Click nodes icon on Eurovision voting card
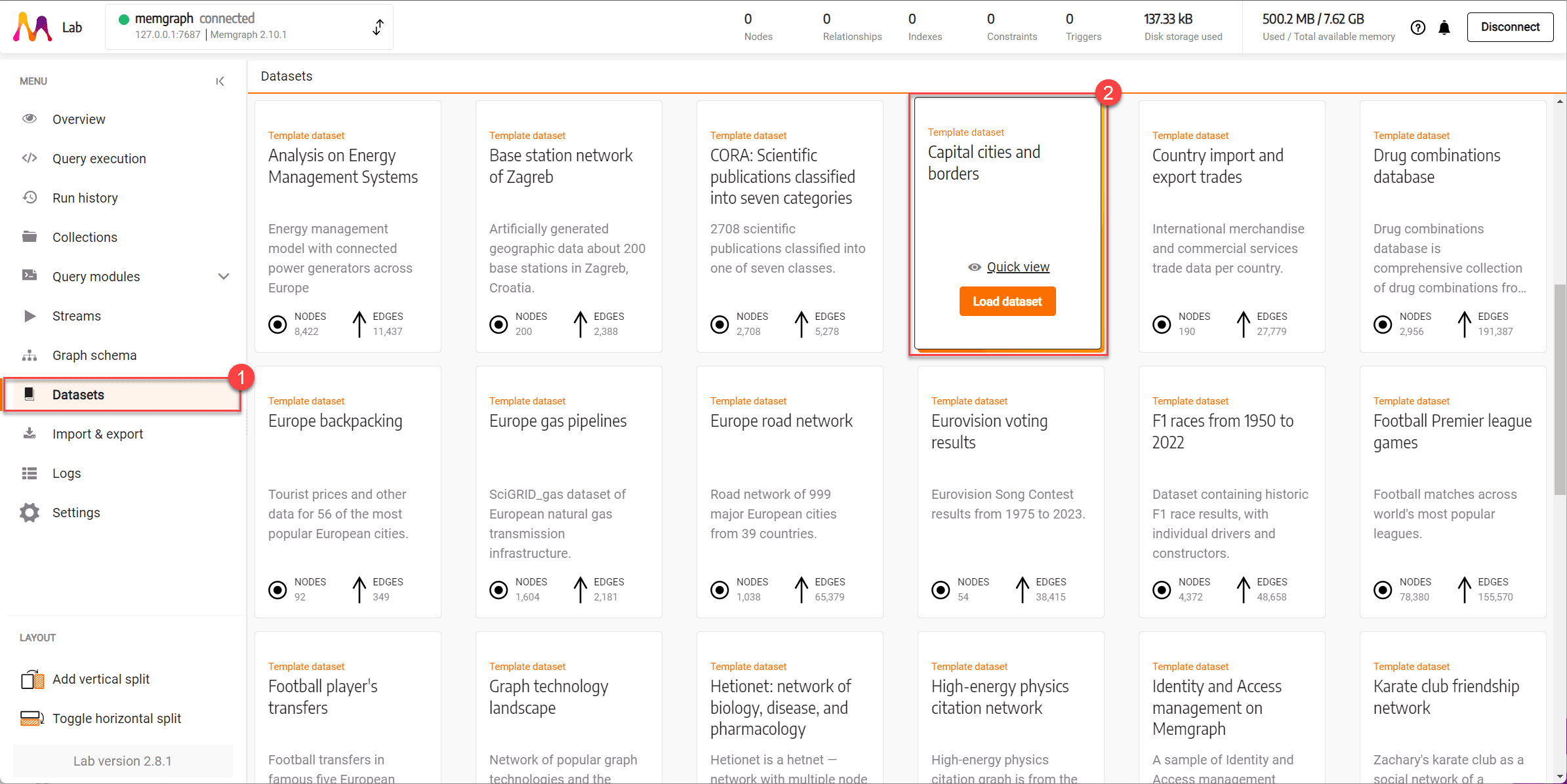 (x=941, y=589)
